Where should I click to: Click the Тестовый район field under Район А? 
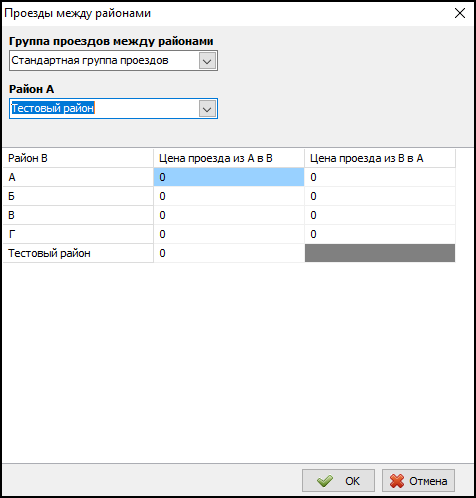(113, 109)
